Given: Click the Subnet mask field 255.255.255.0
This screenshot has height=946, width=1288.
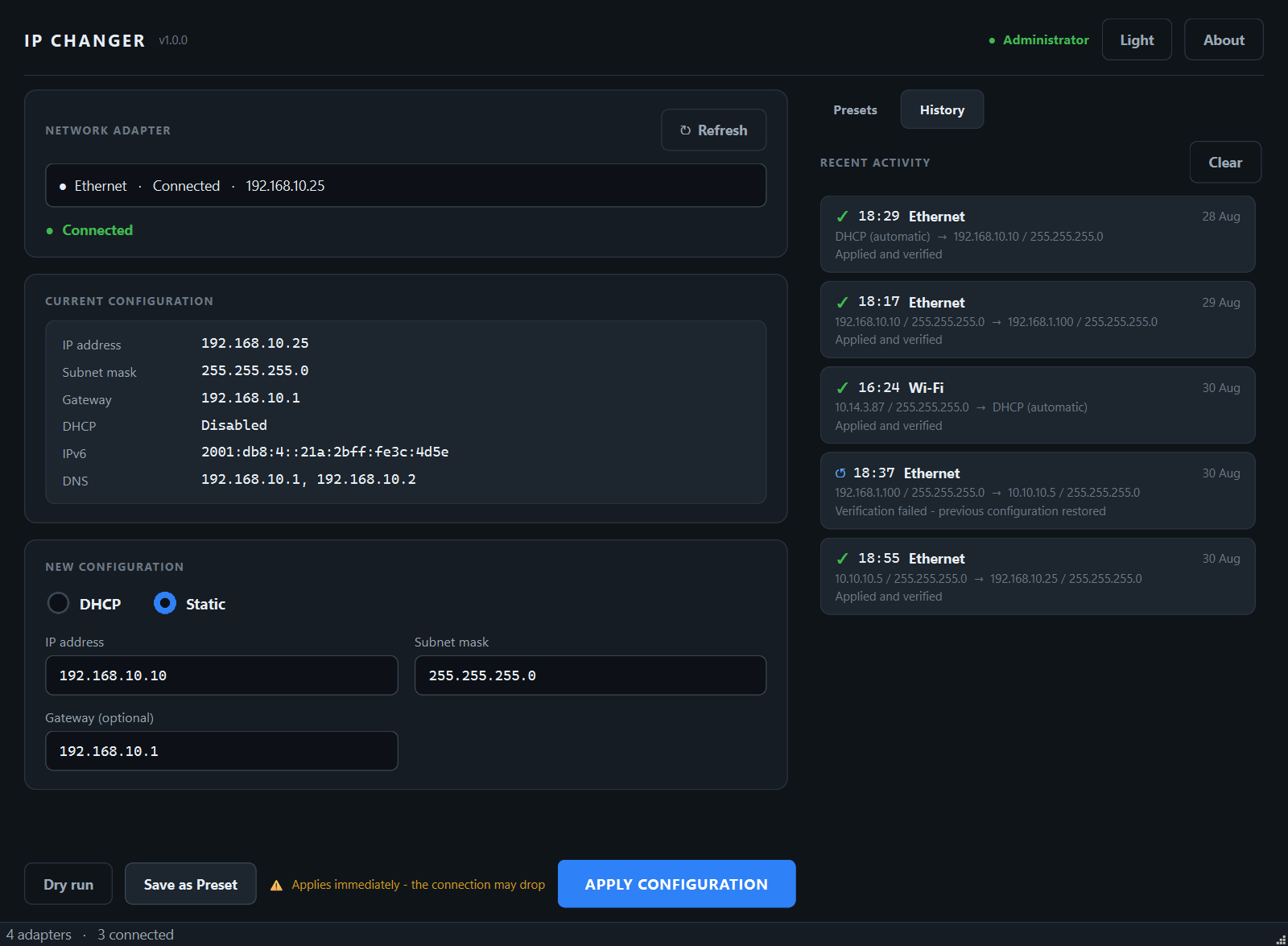Looking at the screenshot, I should coord(590,675).
